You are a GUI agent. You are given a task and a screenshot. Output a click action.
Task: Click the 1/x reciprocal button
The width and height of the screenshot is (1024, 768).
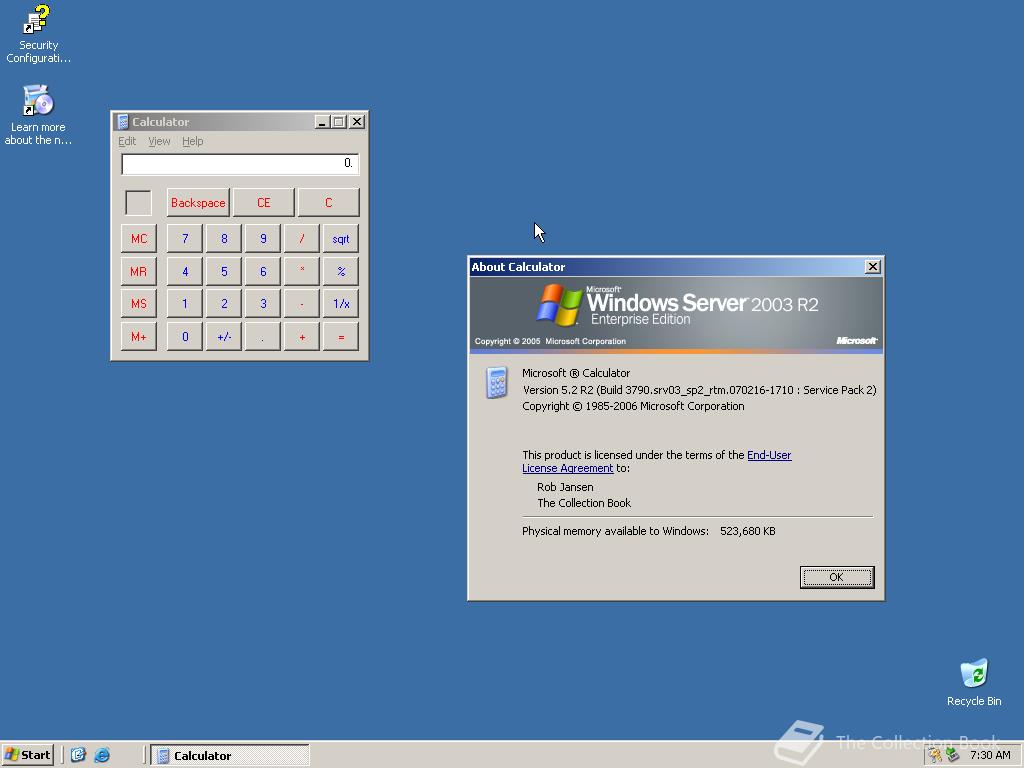[341, 304]
